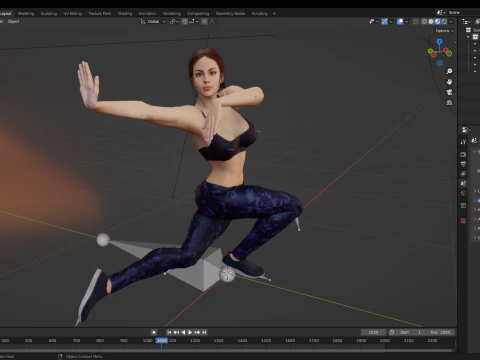The height and width of the screenshot is (360, 480).
Task: Play the animation forward
Action: [x=190, y=332]
